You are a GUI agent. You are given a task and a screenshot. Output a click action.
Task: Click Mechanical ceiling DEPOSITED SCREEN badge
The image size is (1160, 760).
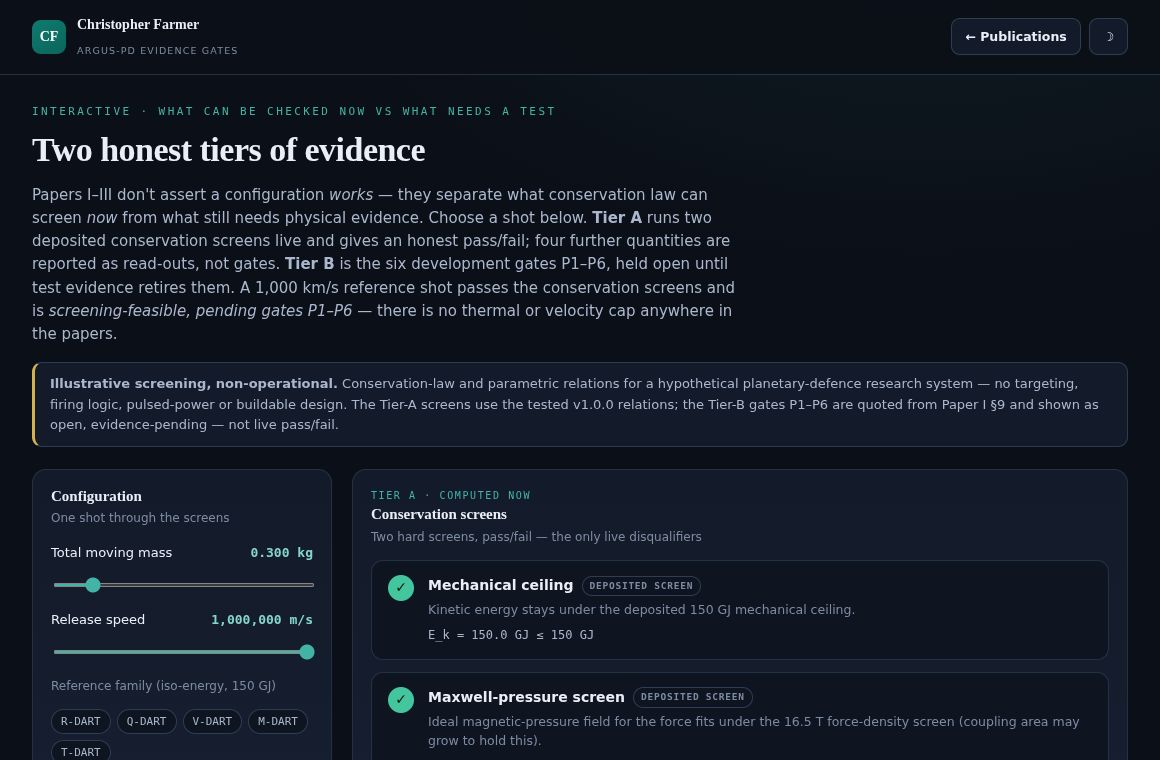[641, 586]
